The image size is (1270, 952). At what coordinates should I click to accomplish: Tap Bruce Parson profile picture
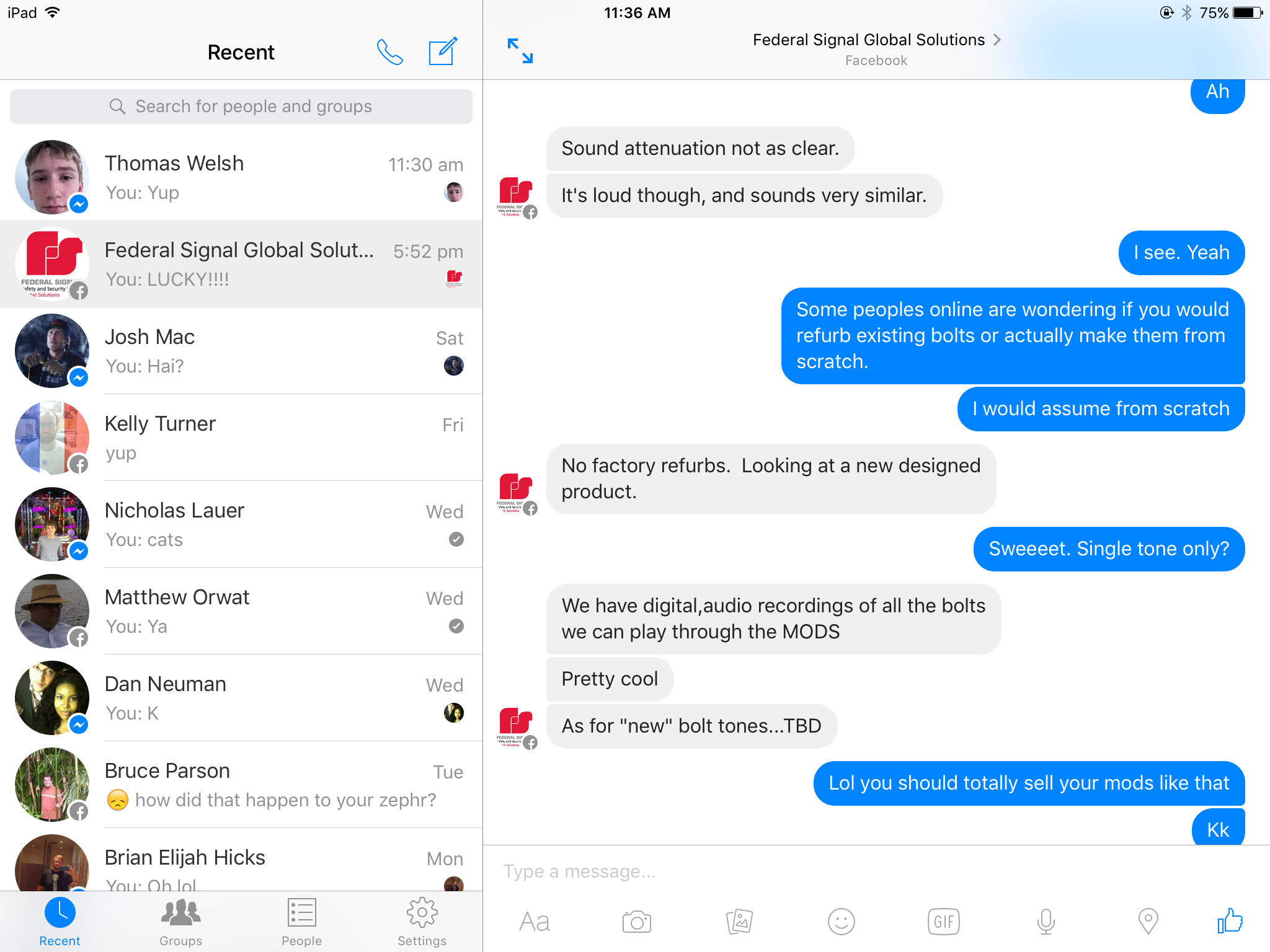coord(52,785)
